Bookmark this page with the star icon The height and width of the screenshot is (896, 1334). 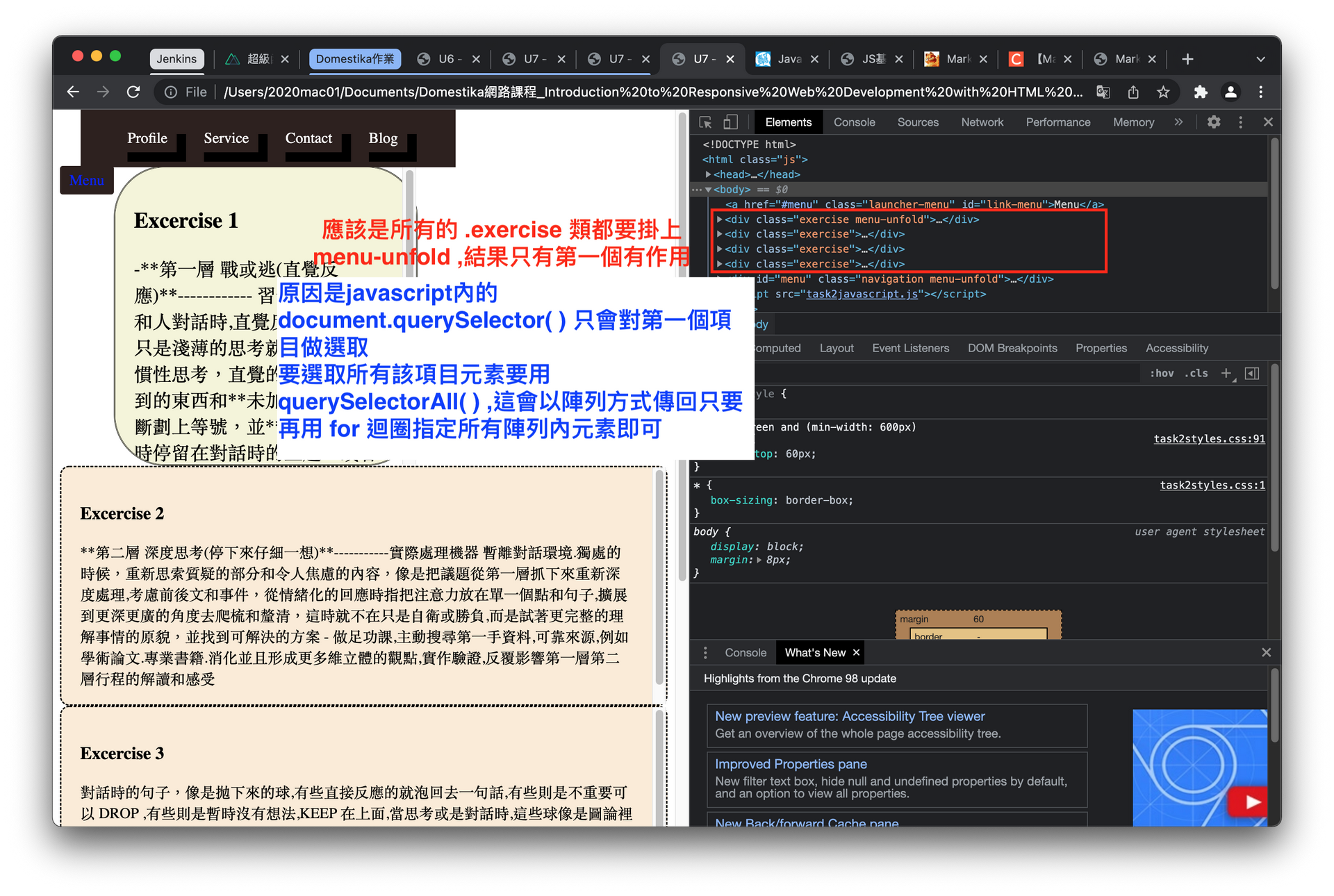point(1163,92)
